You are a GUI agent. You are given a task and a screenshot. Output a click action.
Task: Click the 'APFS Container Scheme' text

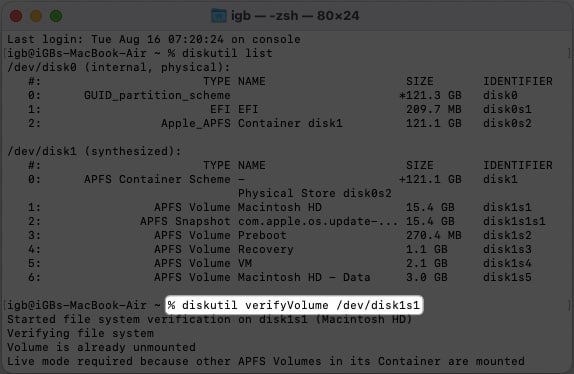point(157,179)
